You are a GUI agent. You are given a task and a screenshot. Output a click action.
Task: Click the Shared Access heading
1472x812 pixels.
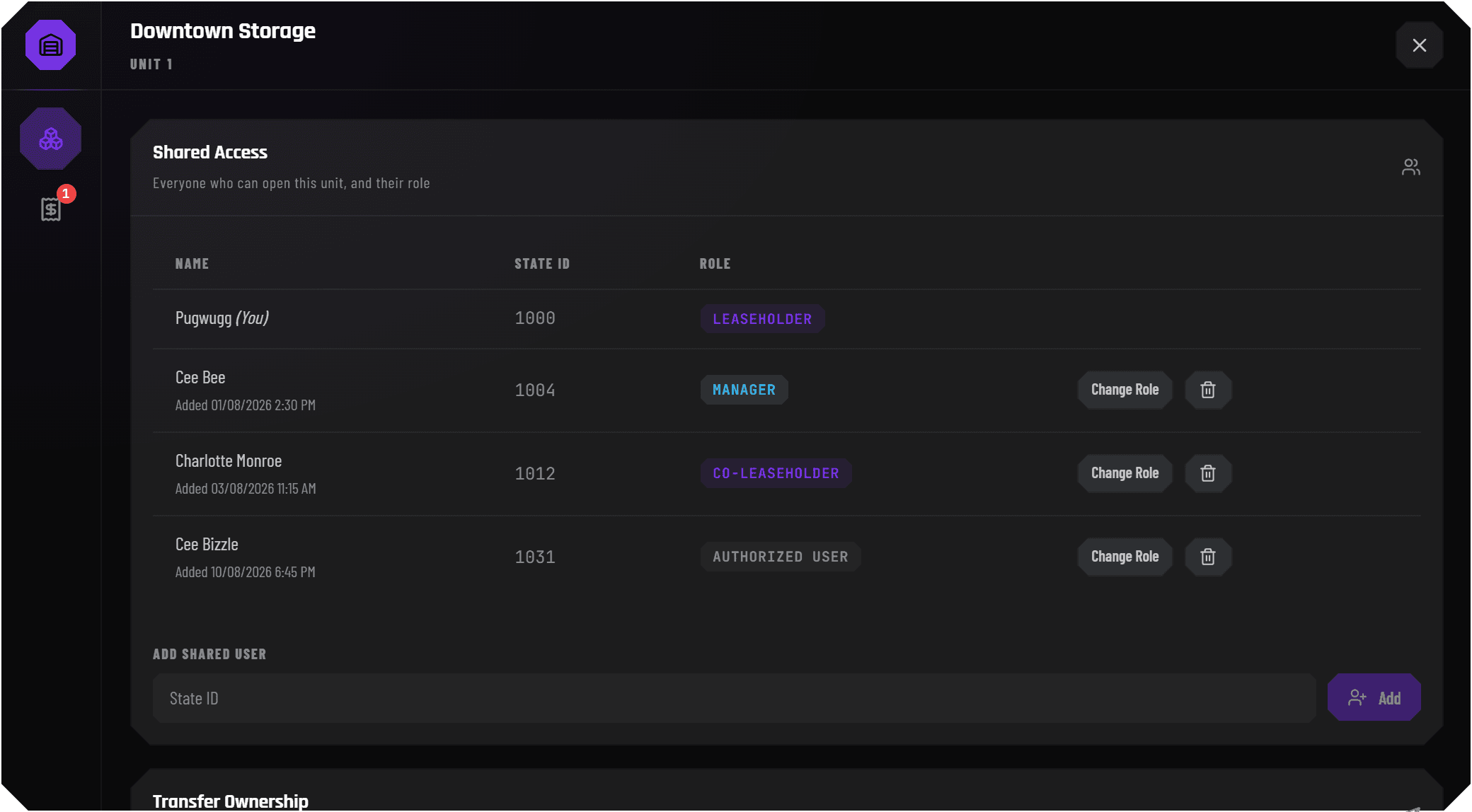[210, 152]
